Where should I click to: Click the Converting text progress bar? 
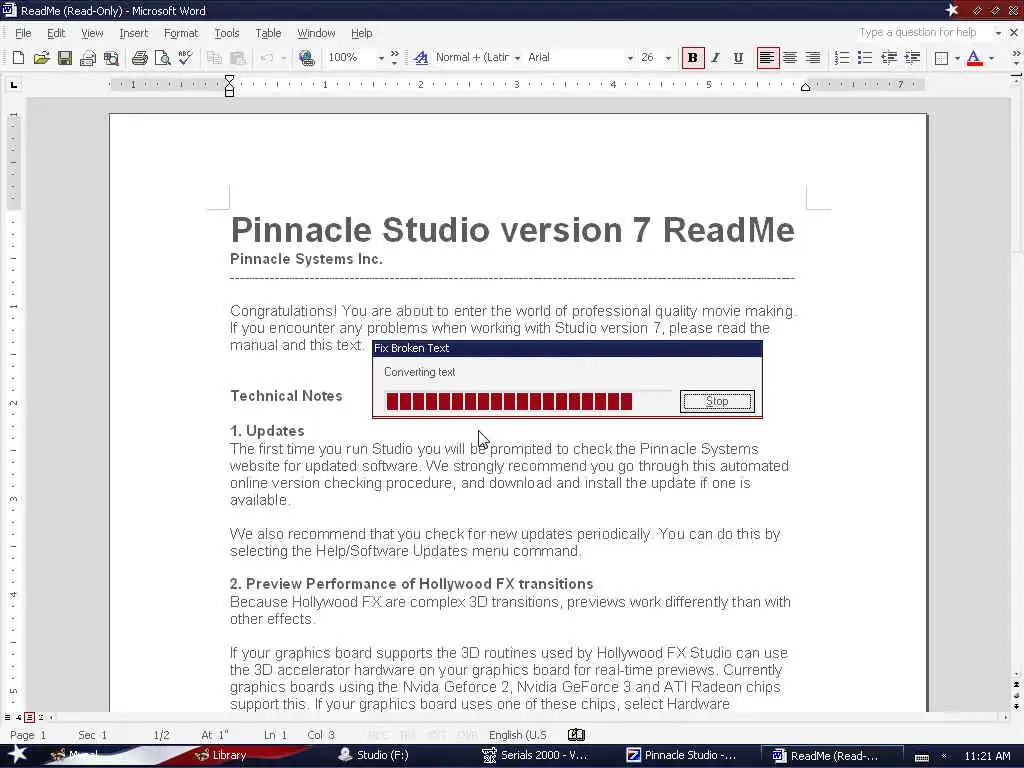point(528,401)
